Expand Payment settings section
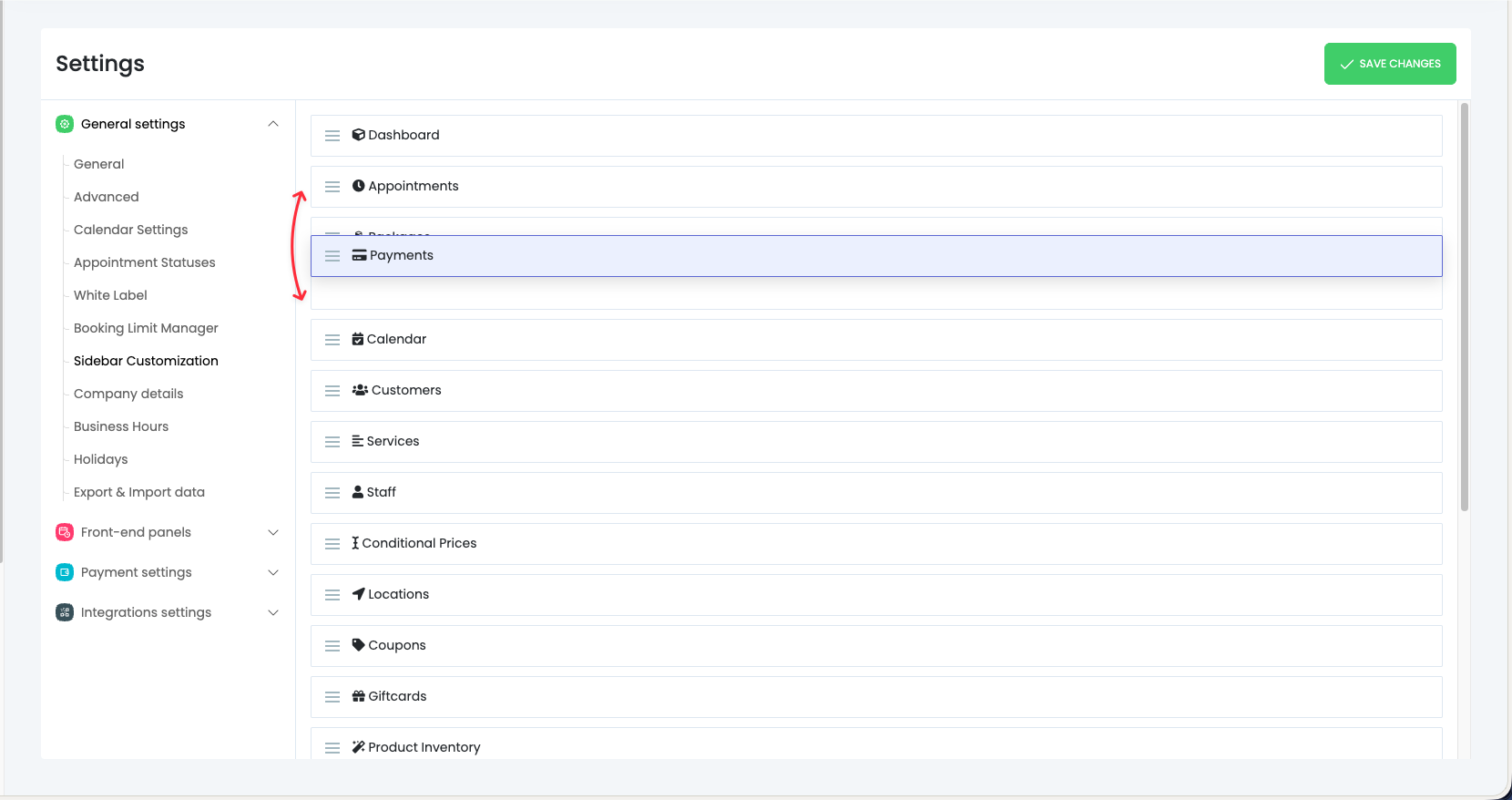The width and height of the screenshot is (1512, 800). (273, 572)
